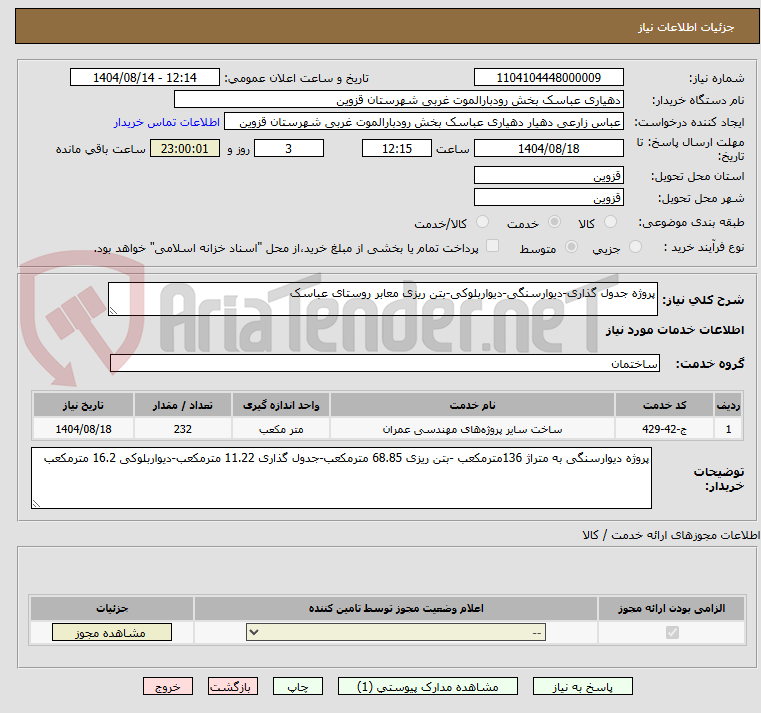The width and height of the screenshot is (761, 713).
Task: Click the توضیحات خریدار text area
Action: point(340,477)
